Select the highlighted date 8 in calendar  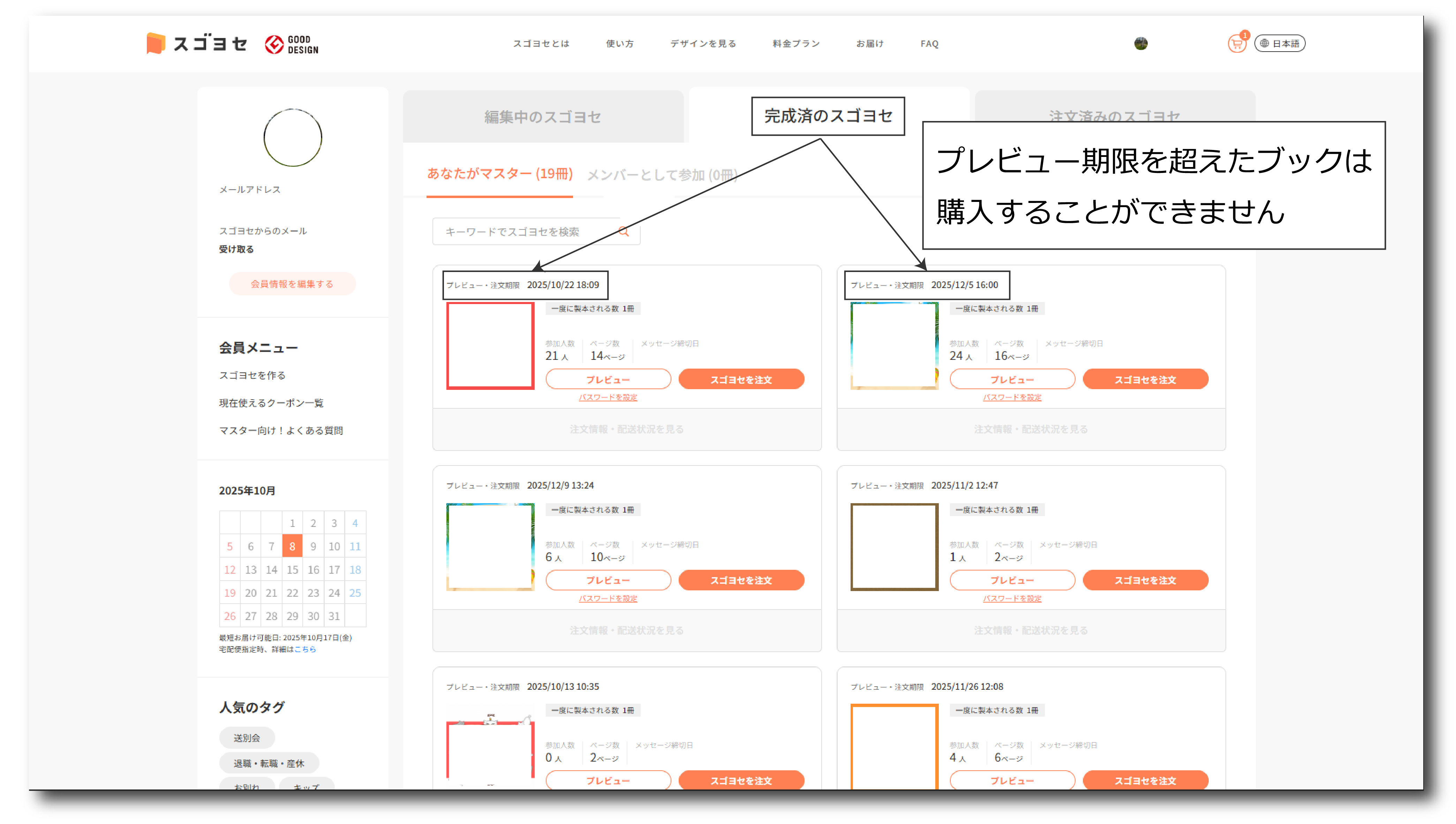point(292,546)
